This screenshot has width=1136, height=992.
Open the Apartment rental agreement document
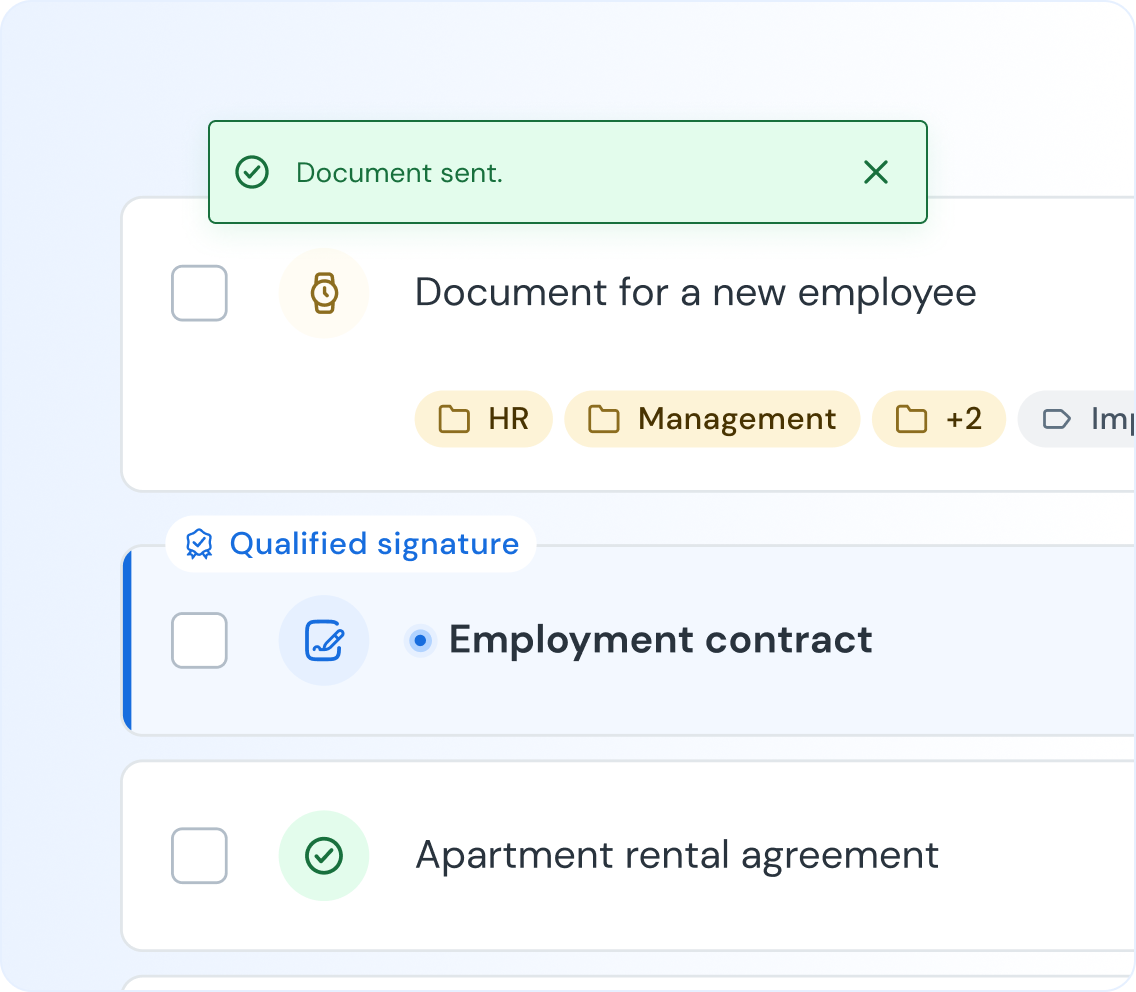coord(677,855)
